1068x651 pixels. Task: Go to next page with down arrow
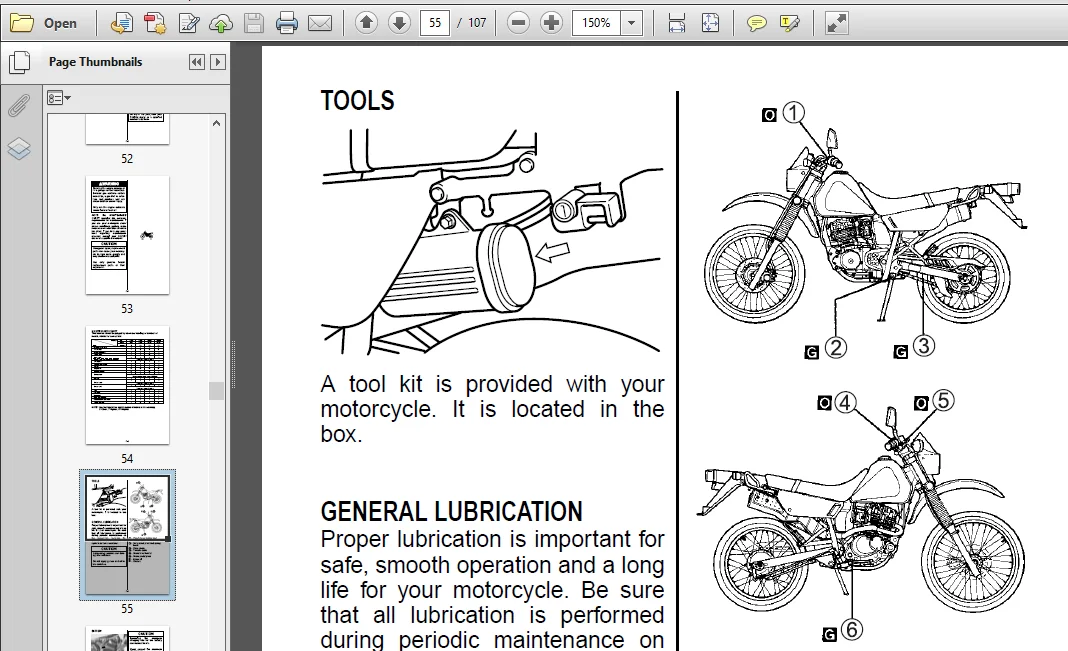[x=399, y=23]
